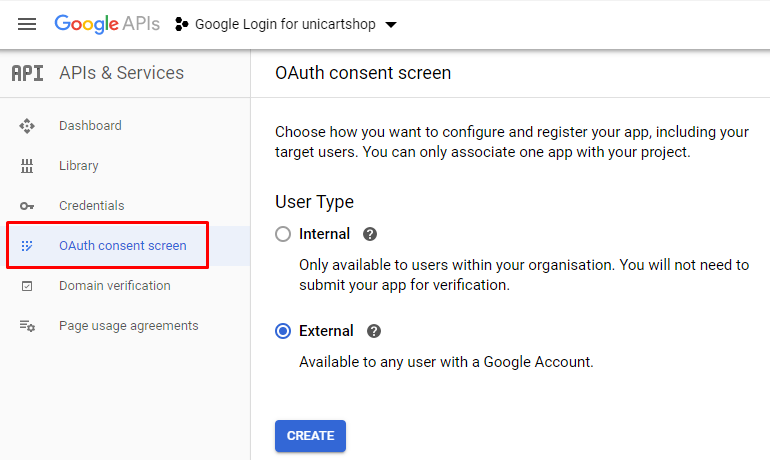Open Page usage agreements link

click(x=129, y=326)
